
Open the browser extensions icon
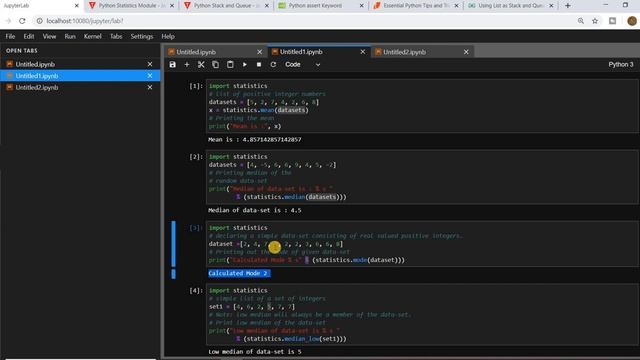[612, 21]
